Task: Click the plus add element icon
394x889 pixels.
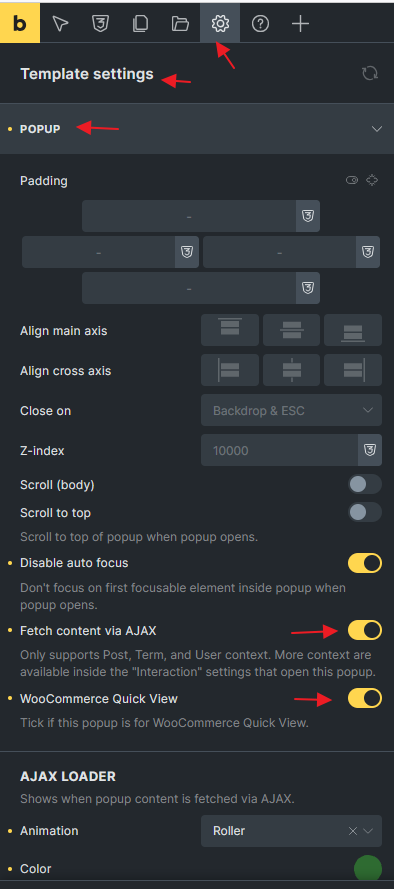Action: [300, 23]
